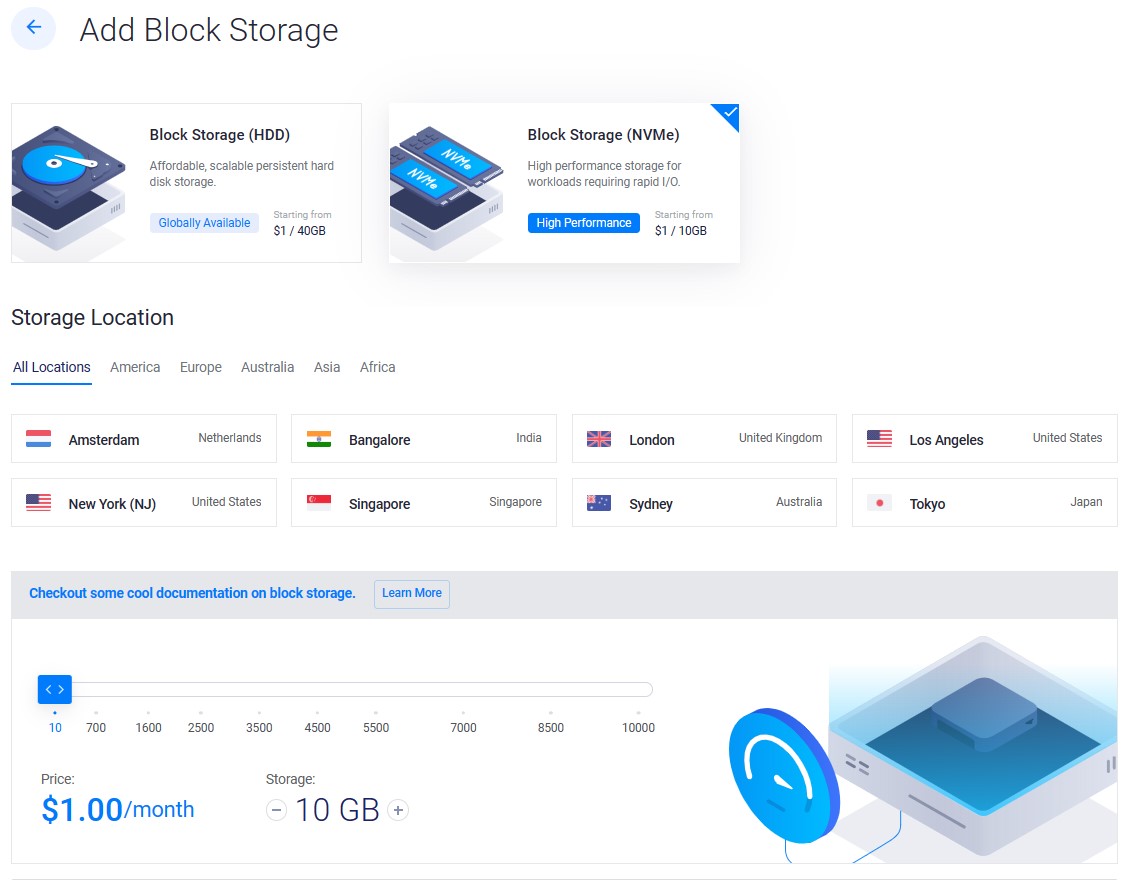
Task: Decrease storage with the minus stepper
Action: 276,810
